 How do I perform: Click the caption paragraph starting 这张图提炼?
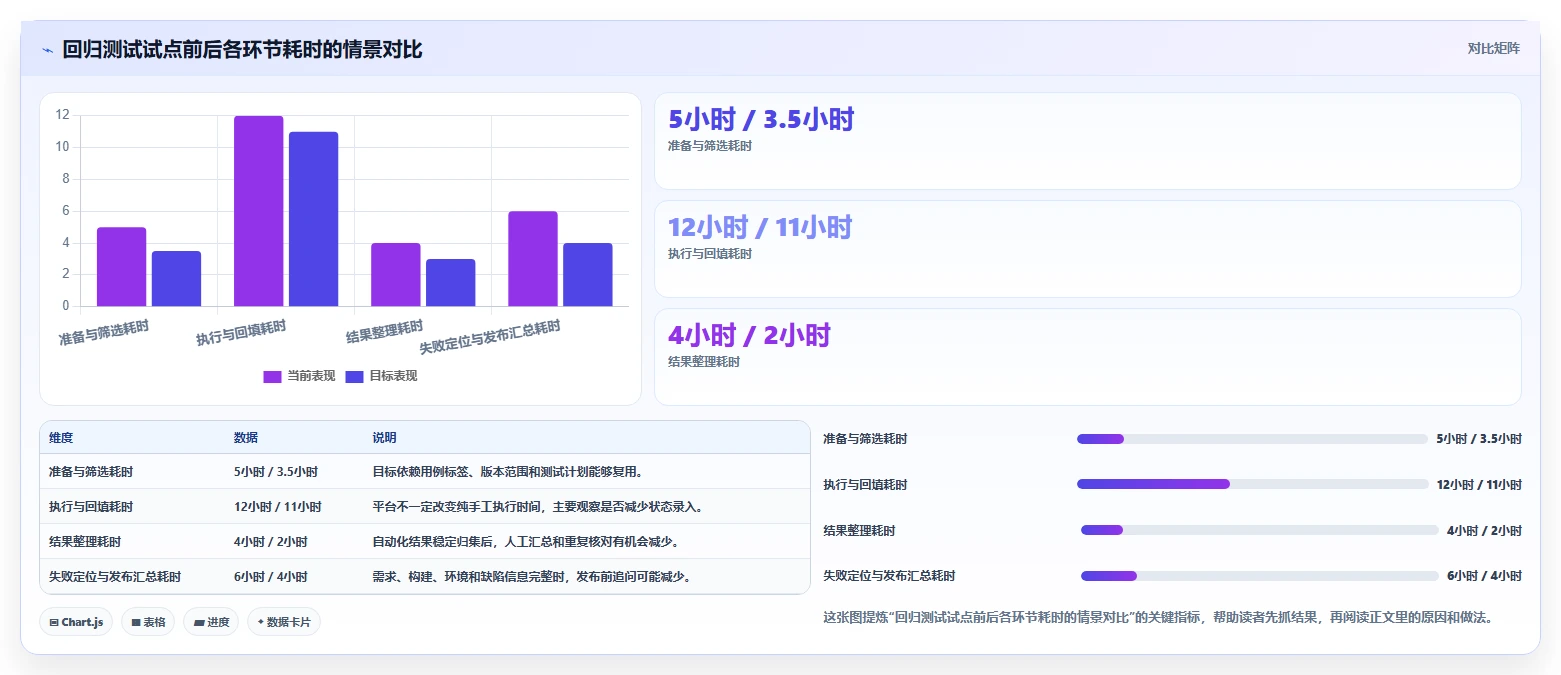coord(1161,617)
